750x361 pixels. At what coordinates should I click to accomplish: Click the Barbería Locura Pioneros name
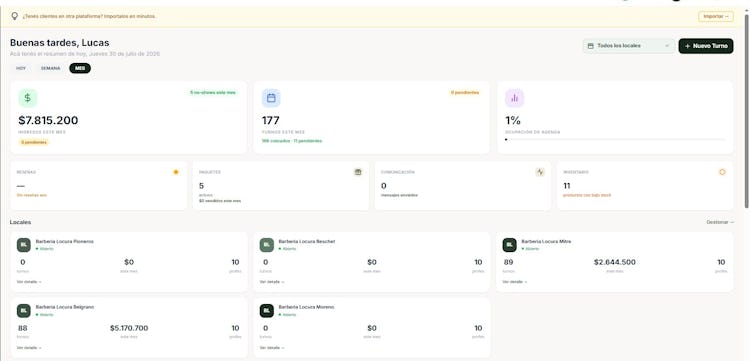click(x=65, y=241)
